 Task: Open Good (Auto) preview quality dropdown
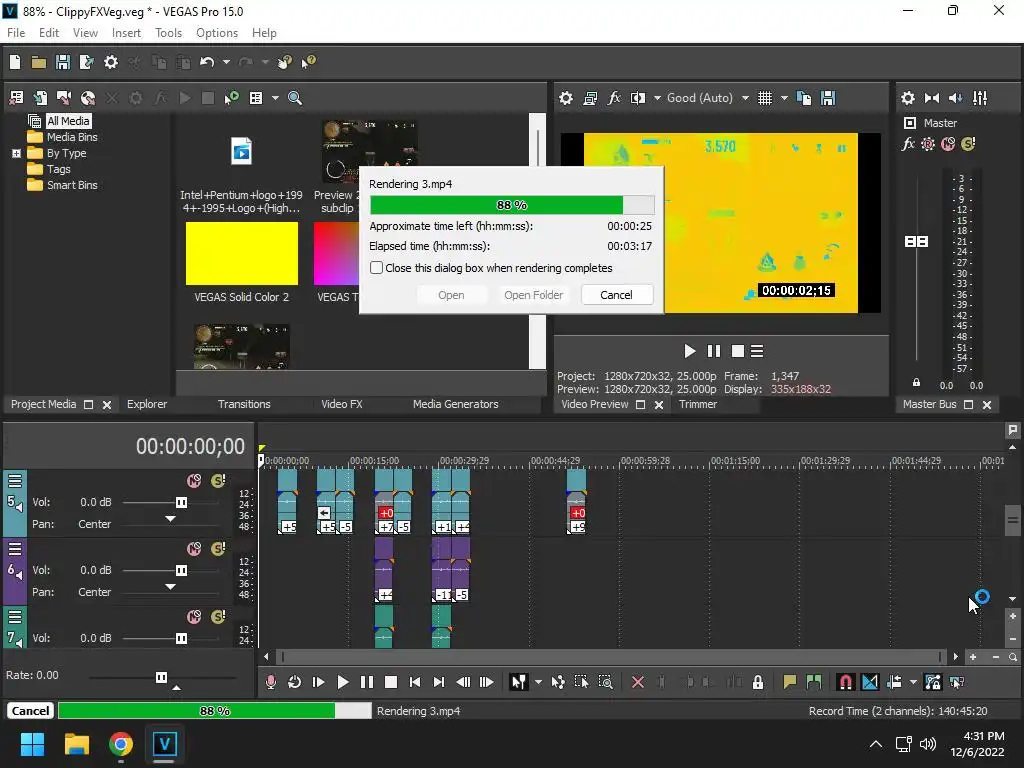click(745, 98)
